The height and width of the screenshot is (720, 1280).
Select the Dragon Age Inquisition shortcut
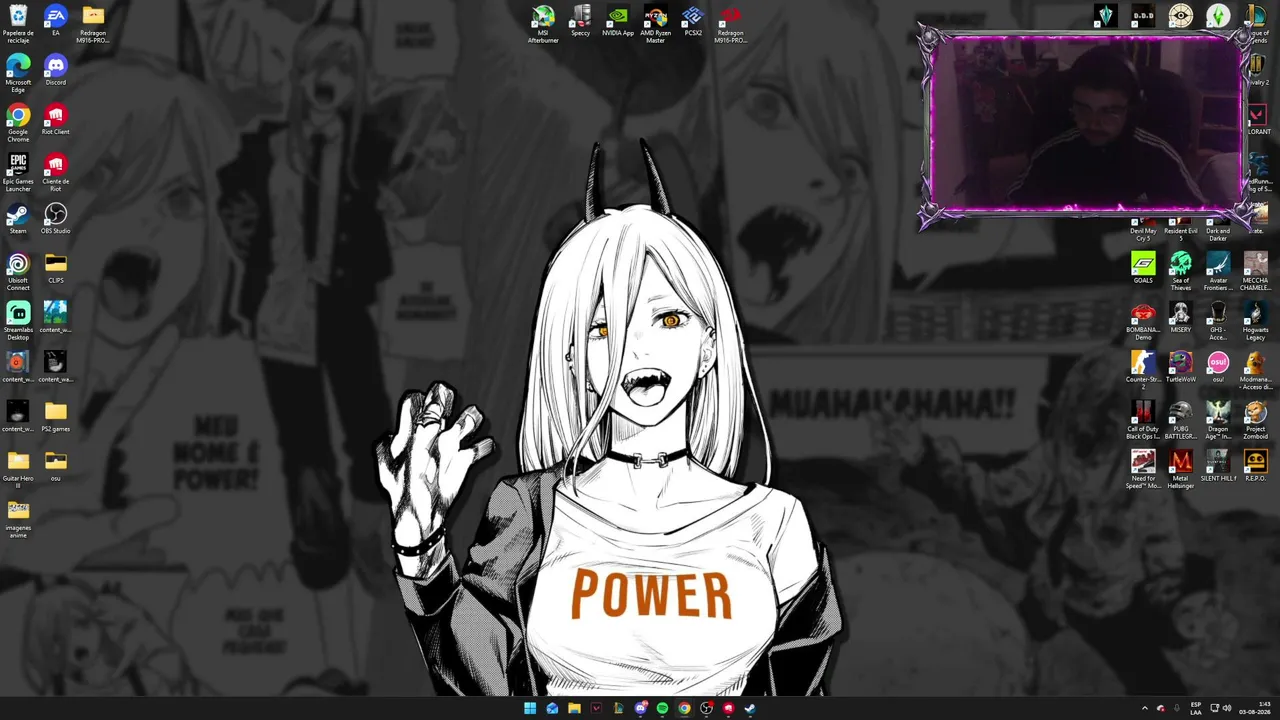coord(1218,421)
